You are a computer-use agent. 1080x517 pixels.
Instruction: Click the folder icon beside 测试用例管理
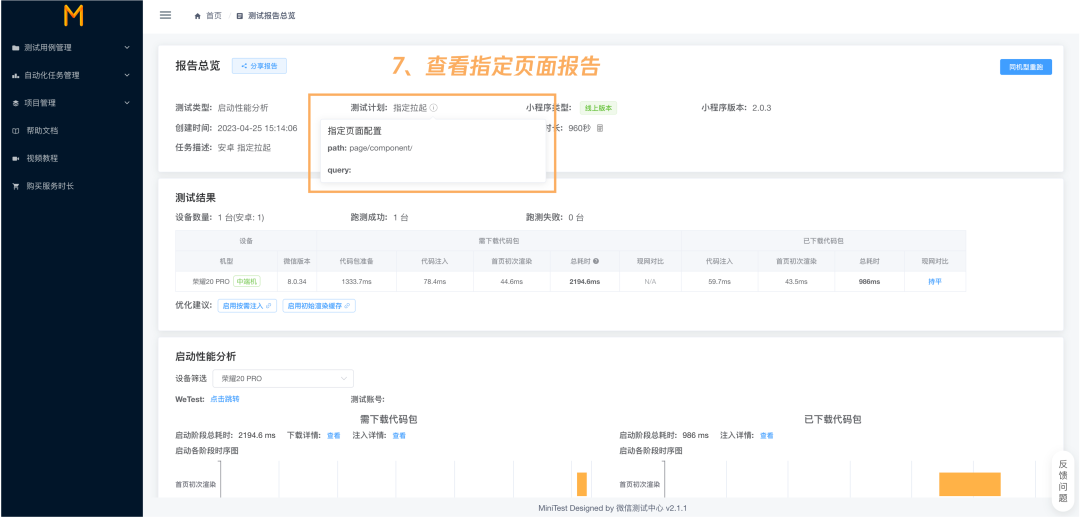click(15, 48)
